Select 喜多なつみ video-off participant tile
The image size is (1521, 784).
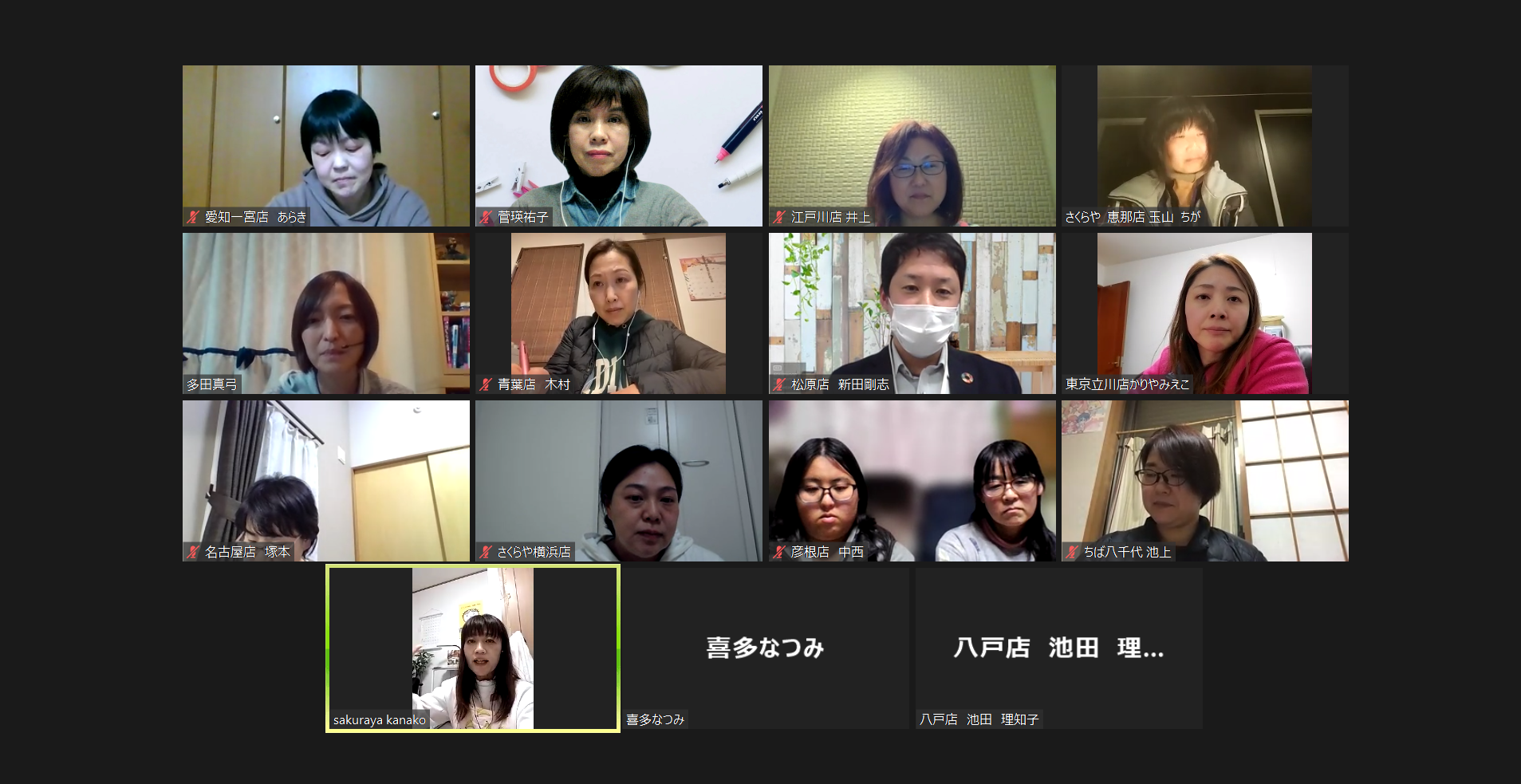(x=765, y=648)
